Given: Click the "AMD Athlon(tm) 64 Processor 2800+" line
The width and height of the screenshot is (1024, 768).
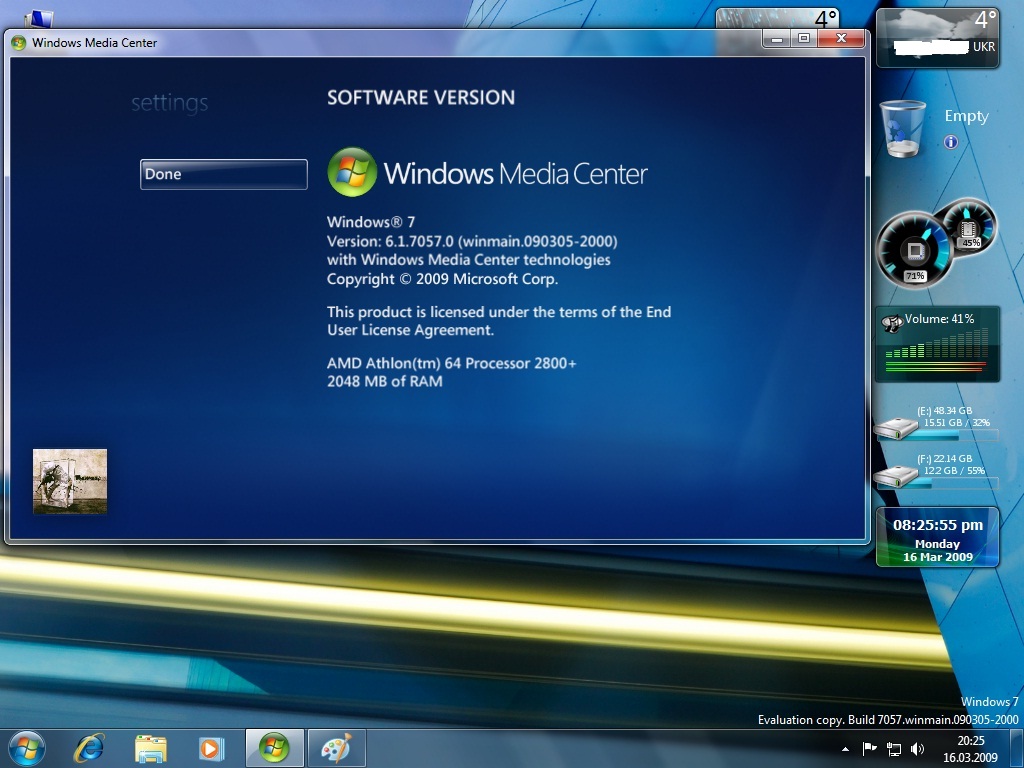Looking at the screenshot, I should [x=452, y=363].
